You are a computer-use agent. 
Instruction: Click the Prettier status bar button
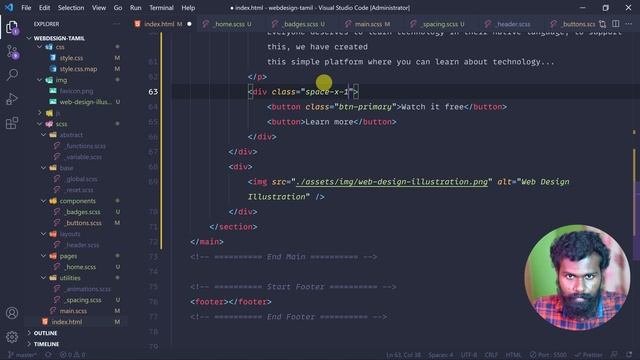(x=588, y=355)
